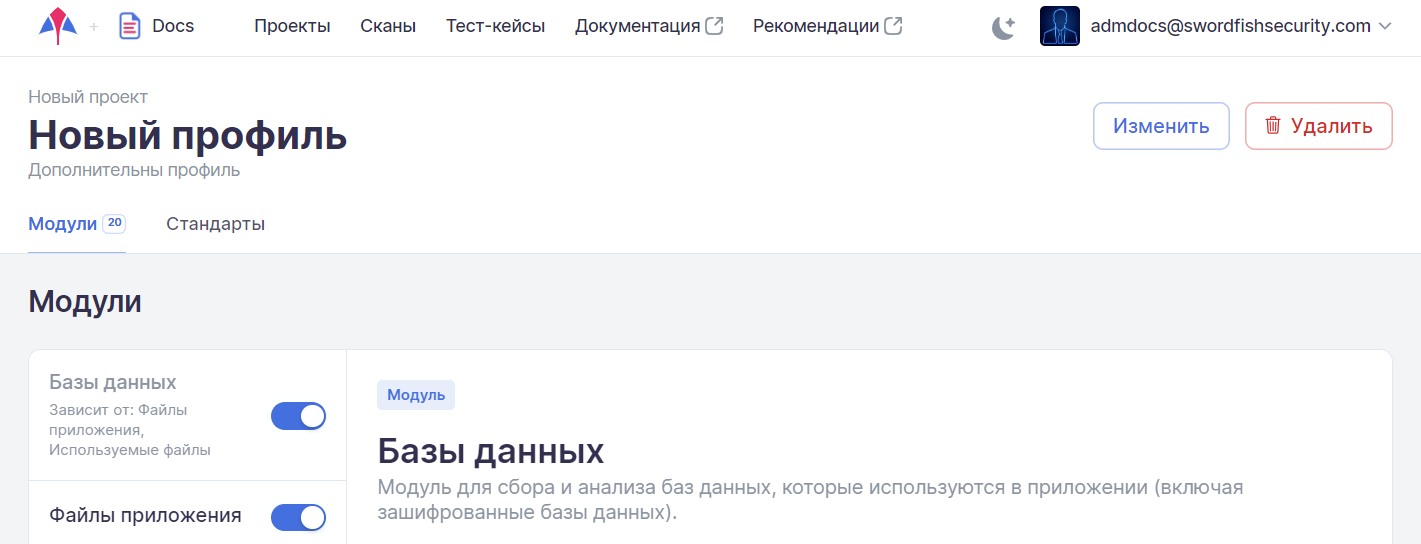Go to Сканы section

pyautogui.click(x=388, y=26)
